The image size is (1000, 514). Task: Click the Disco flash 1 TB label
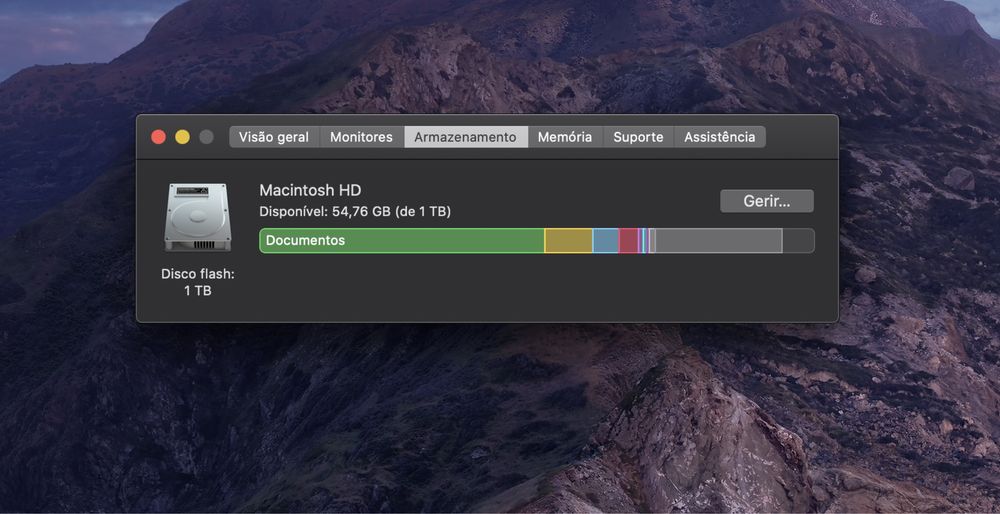coord(197,282)
